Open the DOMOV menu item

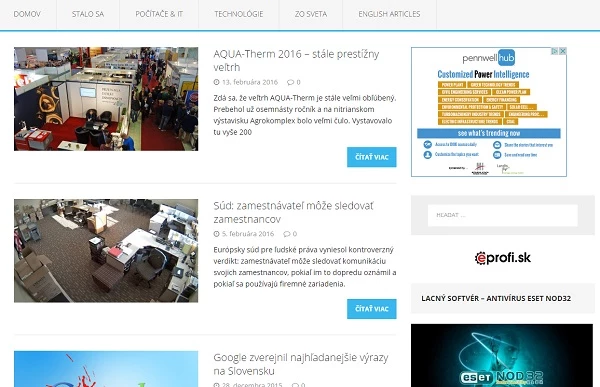pos(27,14)
